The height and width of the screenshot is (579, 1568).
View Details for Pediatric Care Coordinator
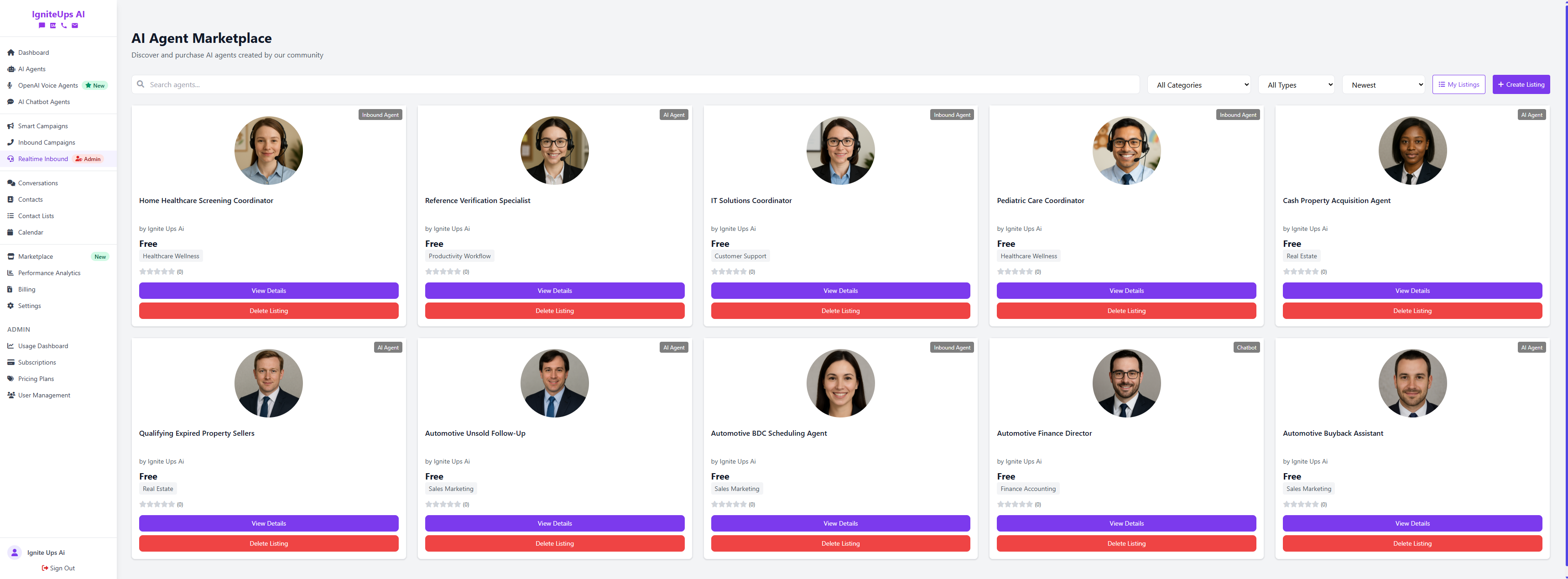(1126, 291)
